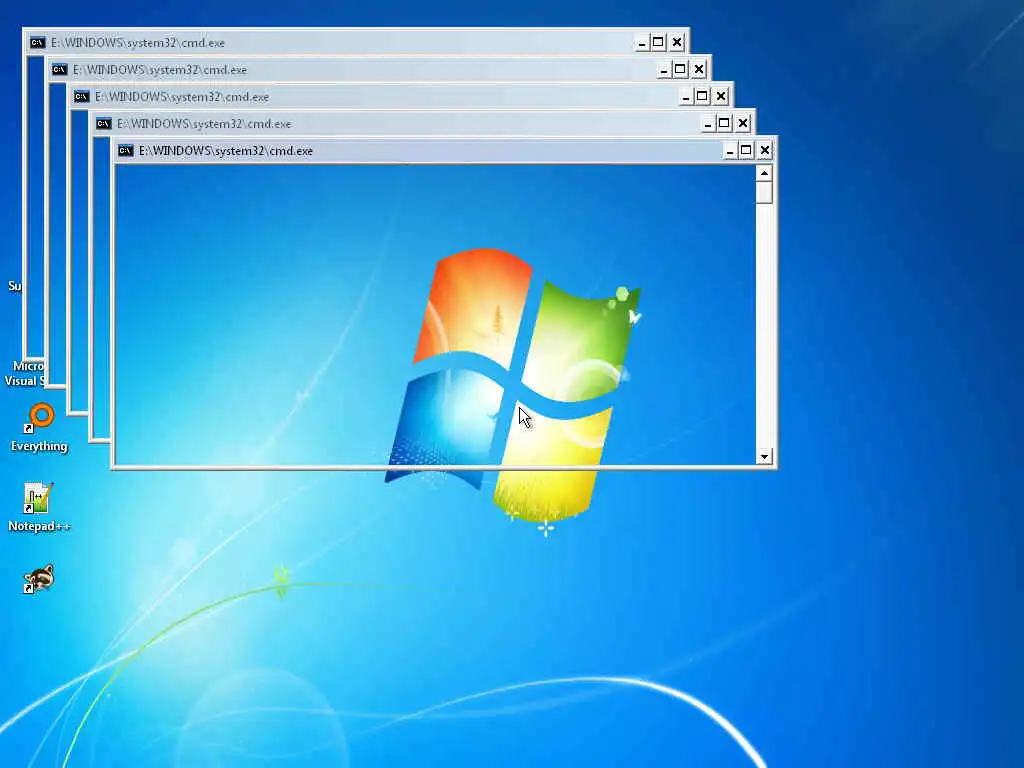Click middle window title 'E:\WINDOWS\system32\cmd.exe'
Image resolution: width=1024 pixels, height=768 pixels.
click(182, 97)
